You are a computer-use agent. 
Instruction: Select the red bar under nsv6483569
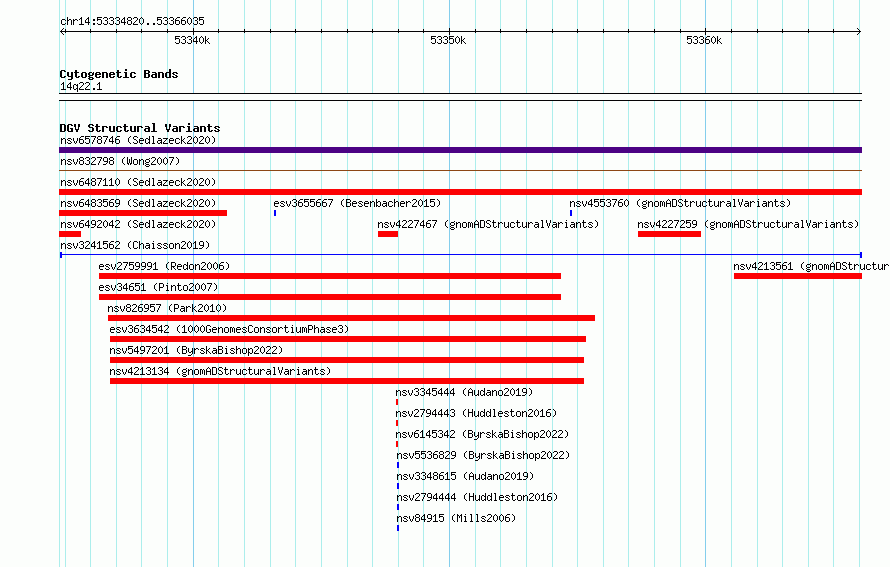coord(143,213)
